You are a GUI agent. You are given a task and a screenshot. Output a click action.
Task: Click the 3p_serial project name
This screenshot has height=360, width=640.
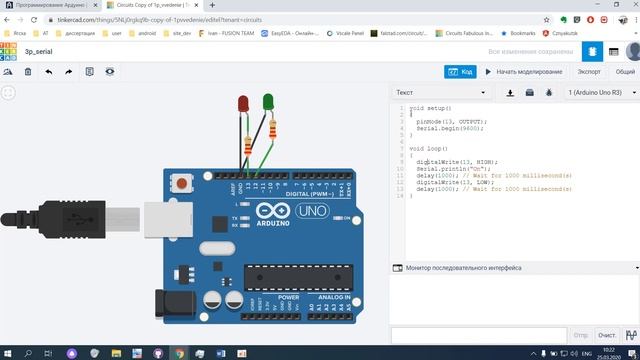tap(38, 52)
